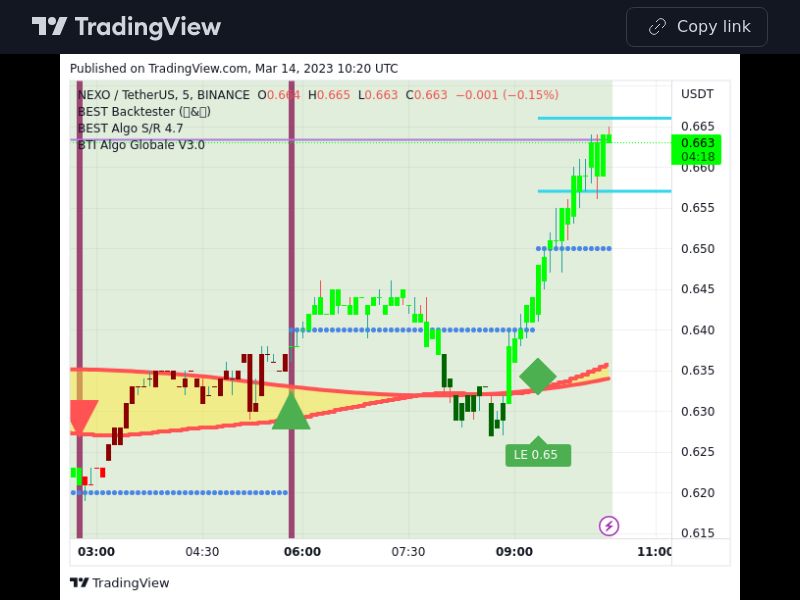Screen dimensions: 800x600
Task: Click the 0.650 price axis label
Action: 697,248
